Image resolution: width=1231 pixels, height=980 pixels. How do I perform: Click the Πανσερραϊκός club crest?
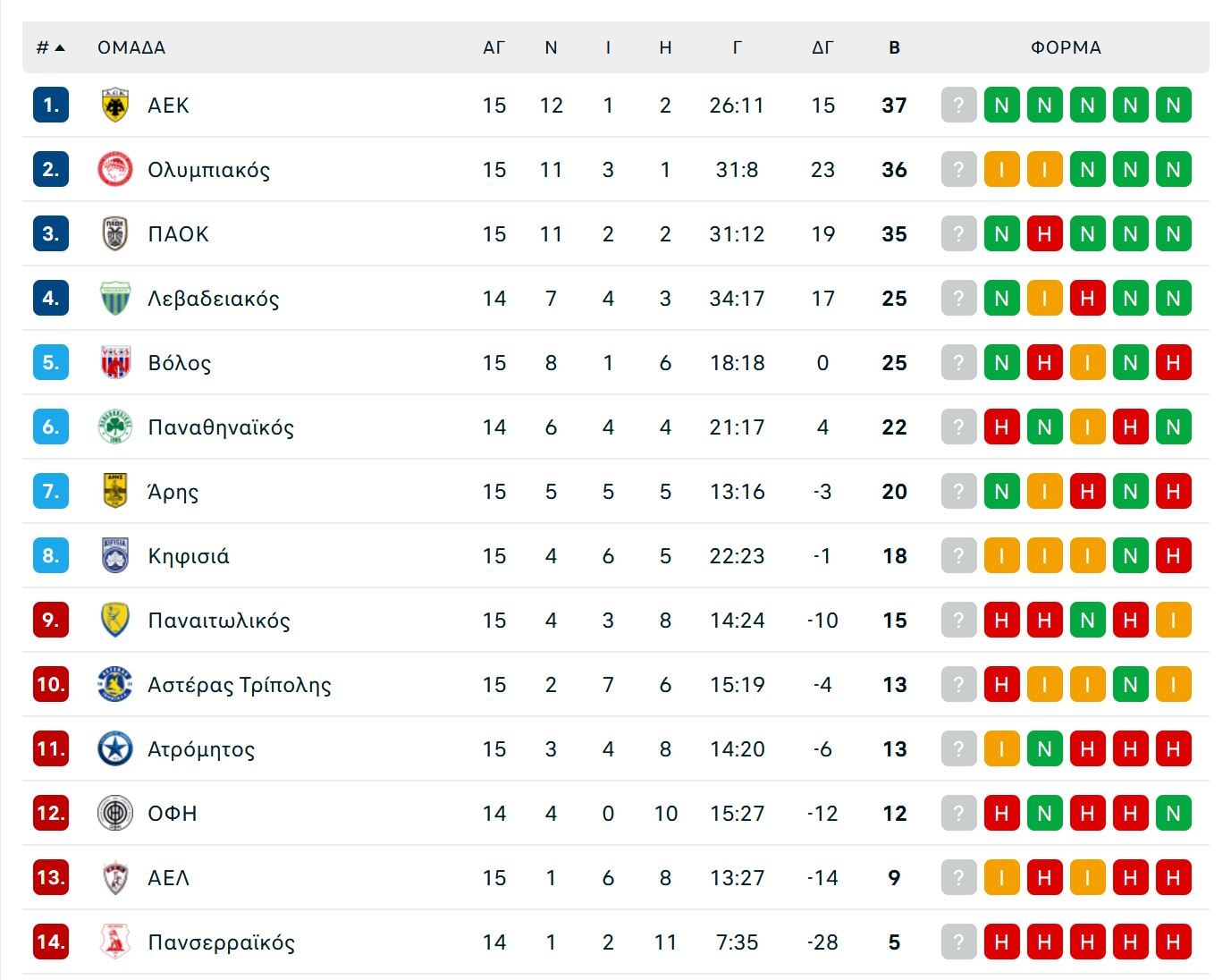114,942
